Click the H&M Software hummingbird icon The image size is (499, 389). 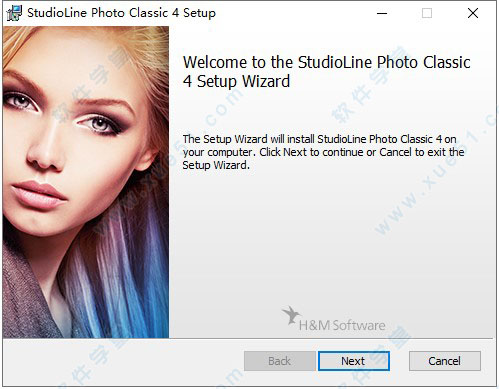(290, 315)
